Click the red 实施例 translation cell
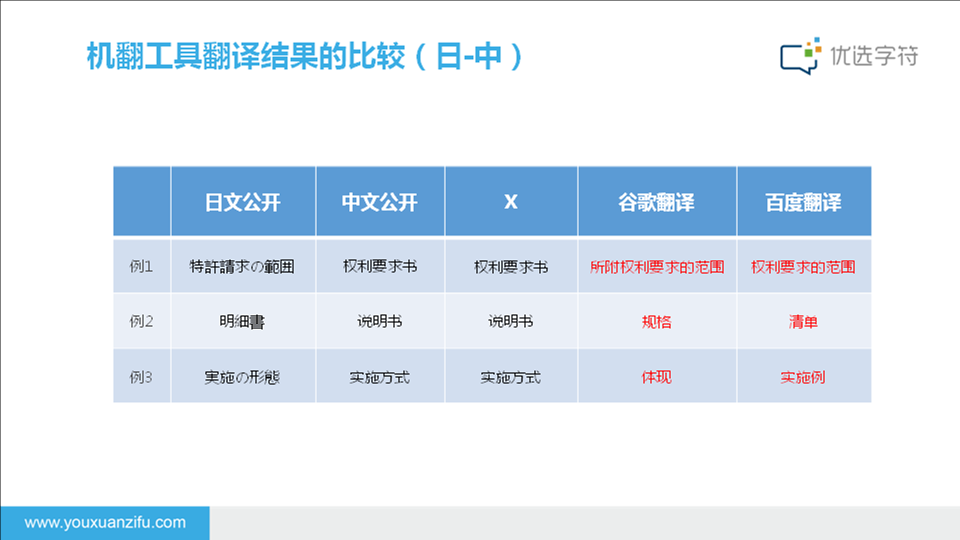The width and height of the screenshot is (960, 540). (x=804, y=377)
